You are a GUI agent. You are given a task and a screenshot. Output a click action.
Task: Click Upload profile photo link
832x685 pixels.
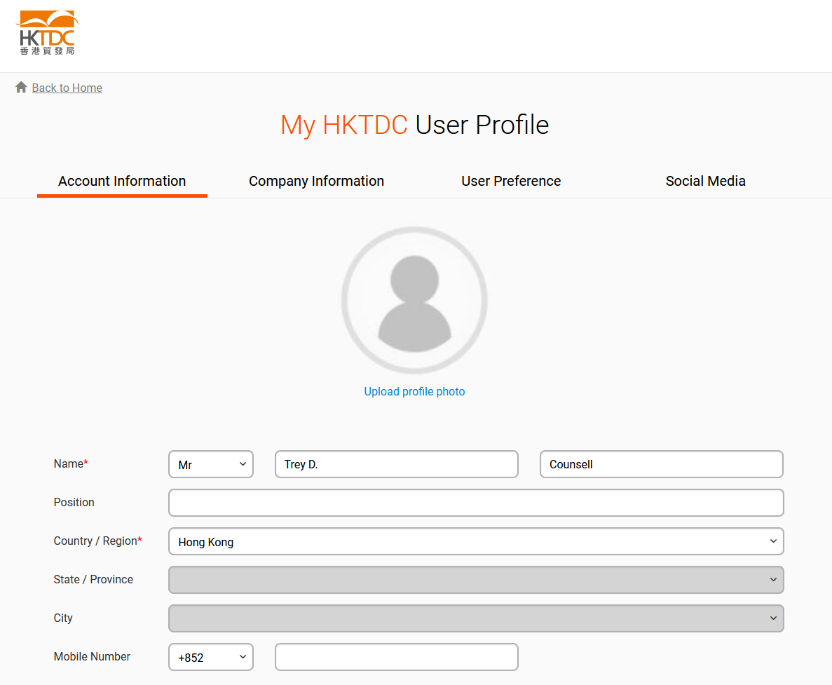click(x=414, y=392)
